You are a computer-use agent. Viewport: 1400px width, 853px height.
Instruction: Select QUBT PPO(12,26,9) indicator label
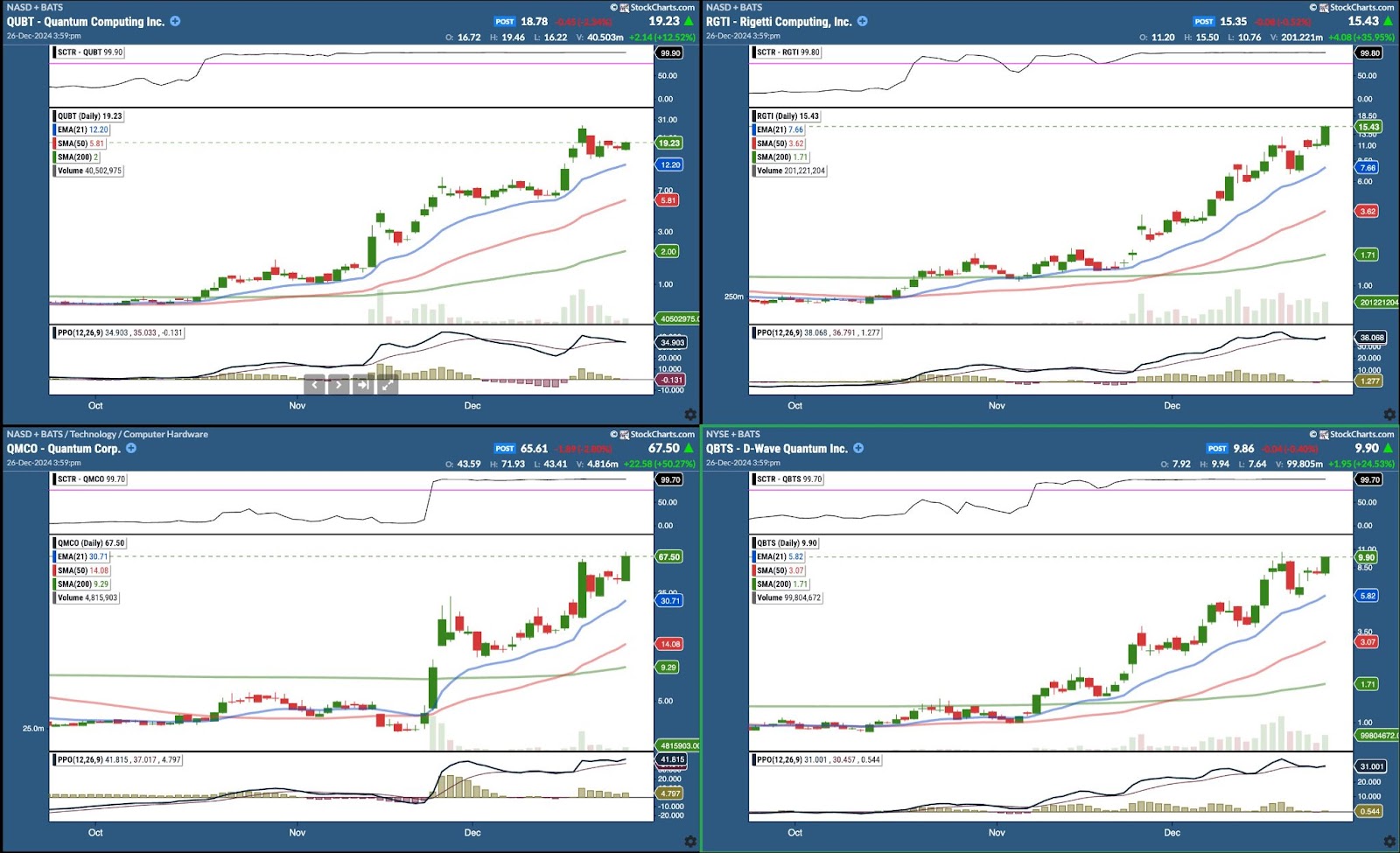tap(120, 332)
